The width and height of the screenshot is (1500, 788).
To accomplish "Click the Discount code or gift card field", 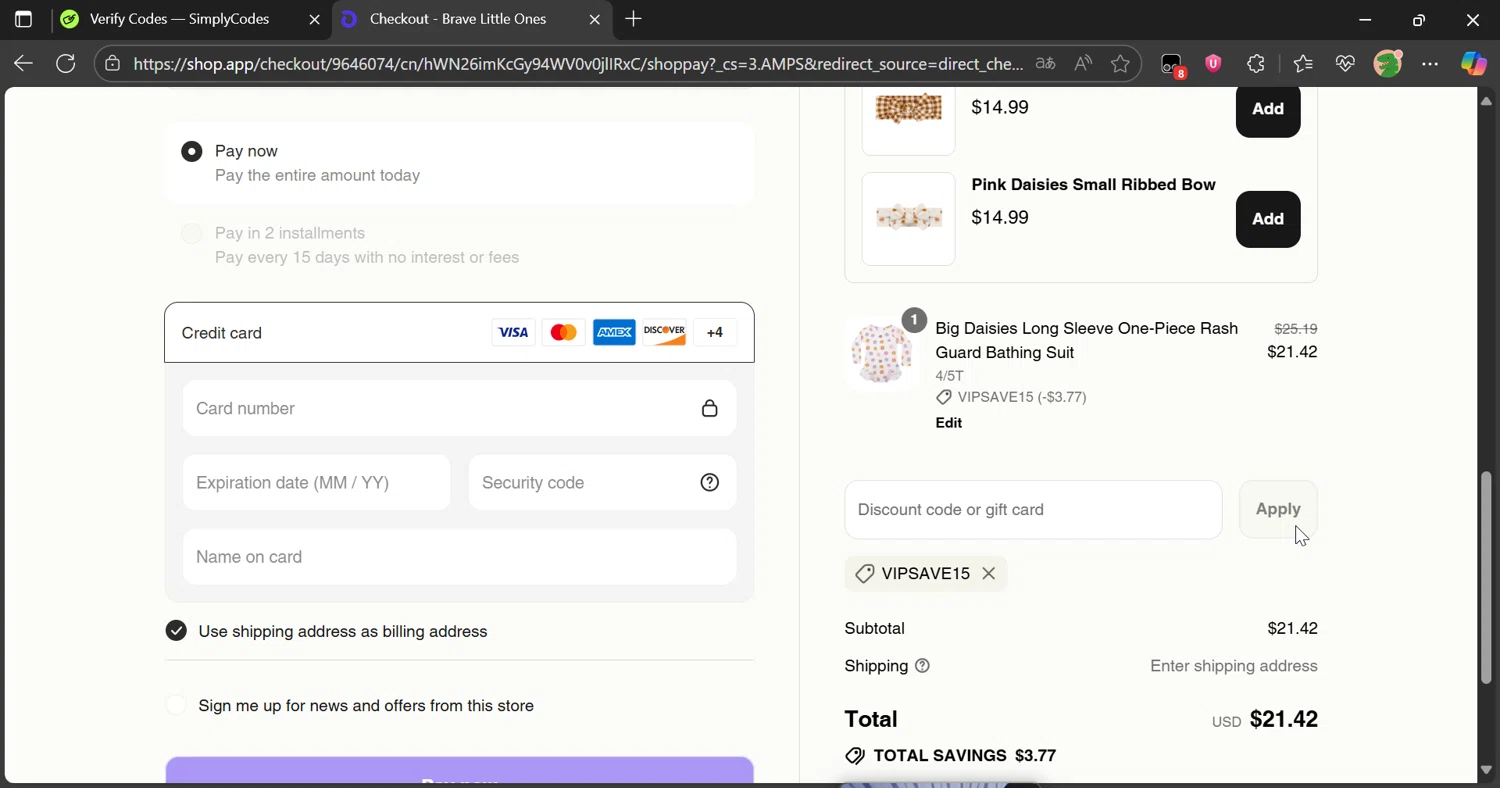I will coord(1033,510).
